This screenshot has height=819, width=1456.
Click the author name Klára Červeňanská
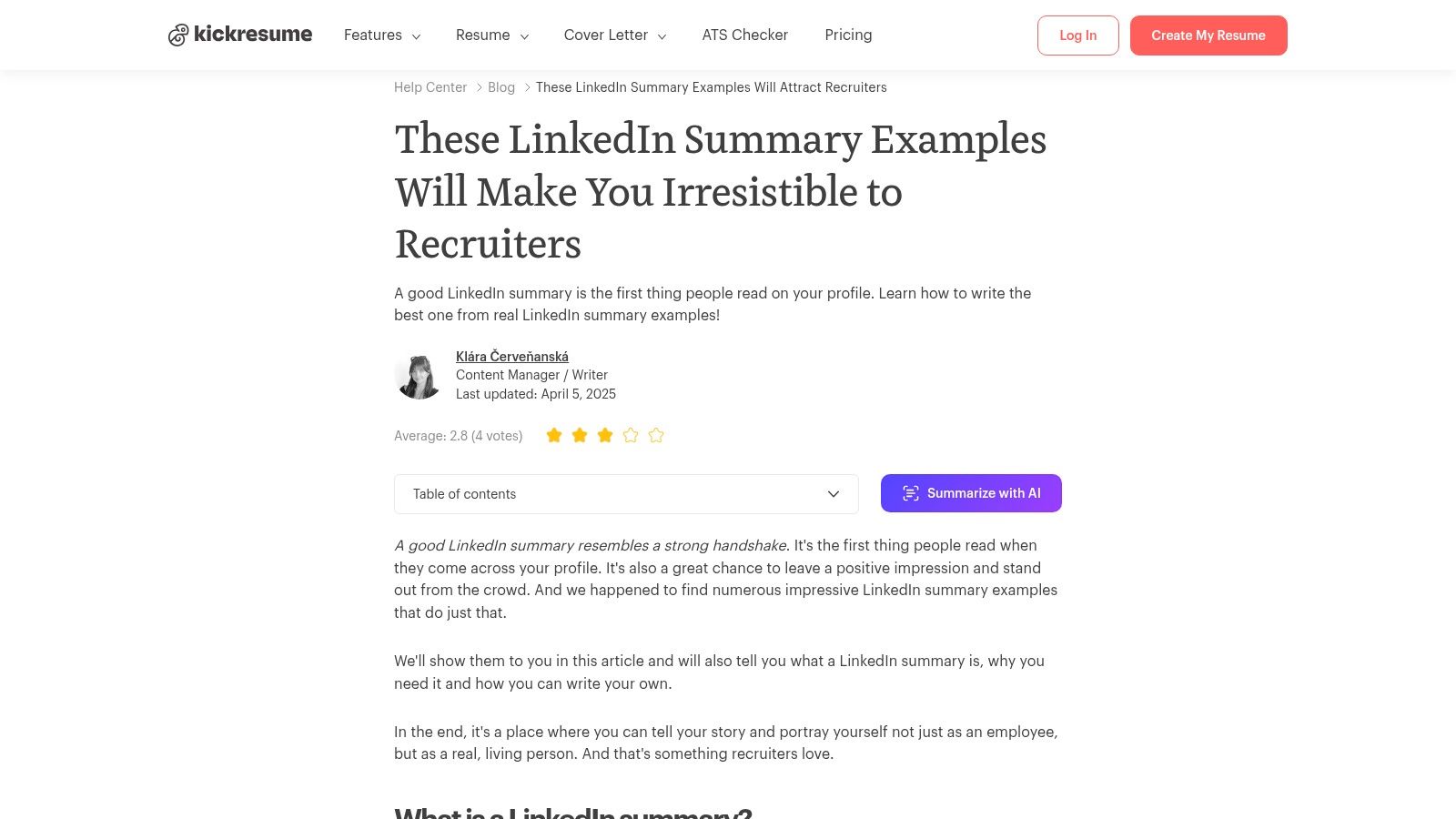click(x=511, y=356)
